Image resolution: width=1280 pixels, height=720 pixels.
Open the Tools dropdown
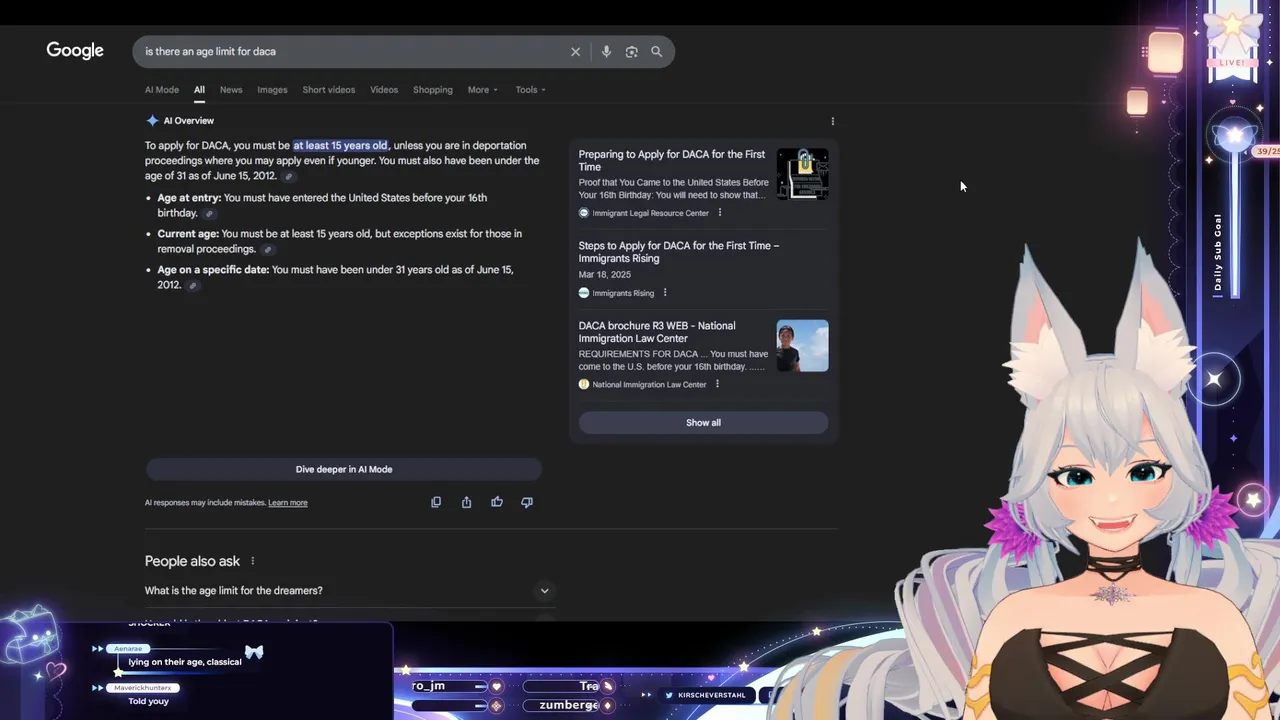[x=530, y=90]
